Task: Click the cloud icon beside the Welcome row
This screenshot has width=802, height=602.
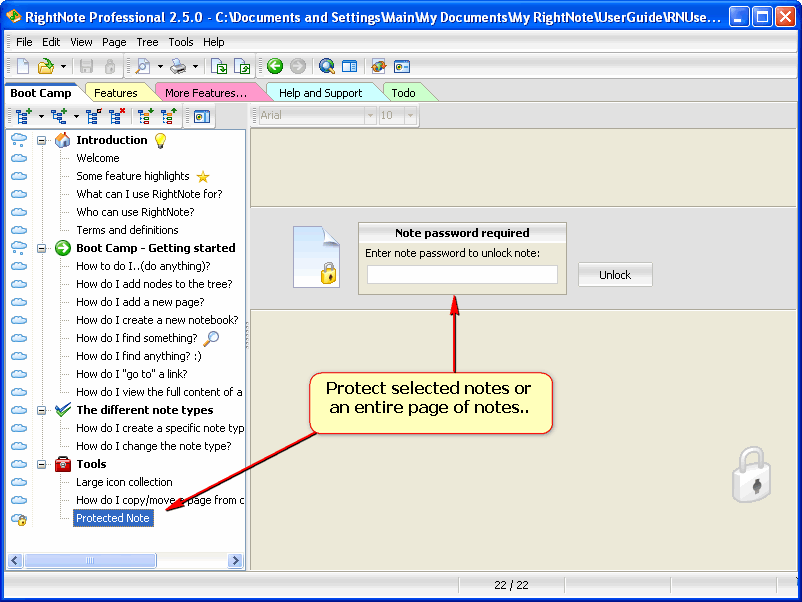Action: (19, 158)
